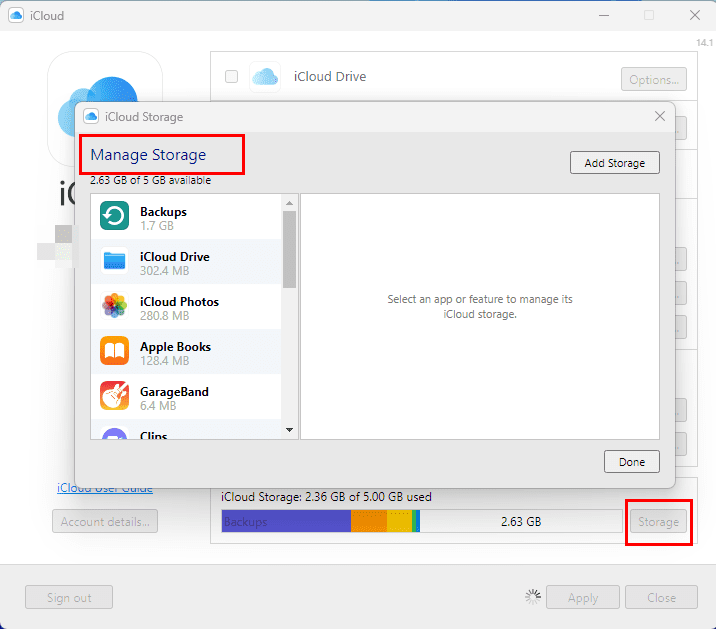Select the Backups icon in storage list
716x629 pixels.
(x=114, y=216)
